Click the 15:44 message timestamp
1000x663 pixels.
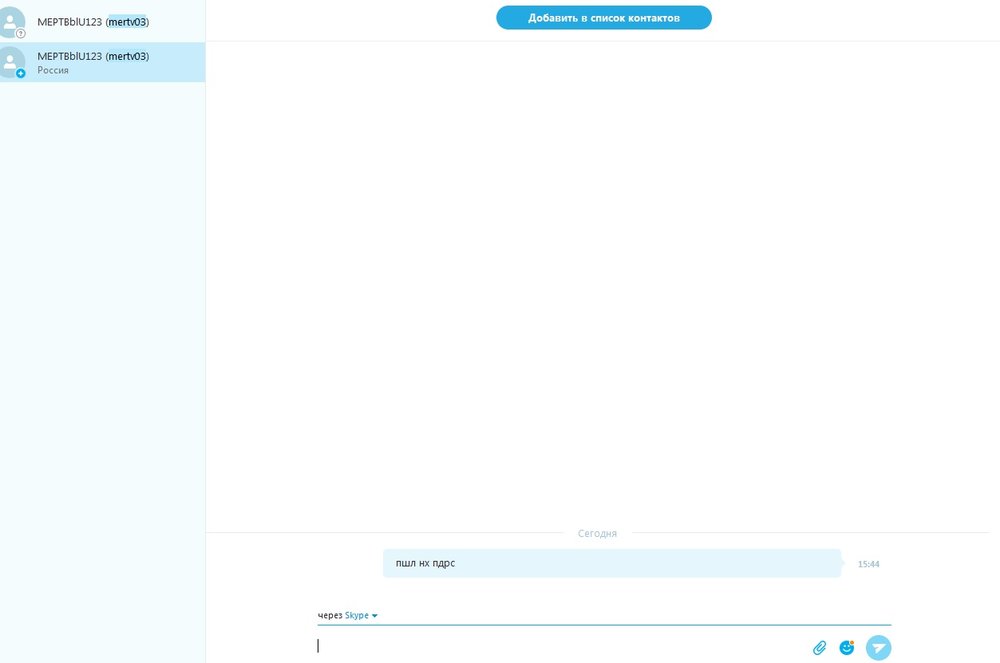868,564
